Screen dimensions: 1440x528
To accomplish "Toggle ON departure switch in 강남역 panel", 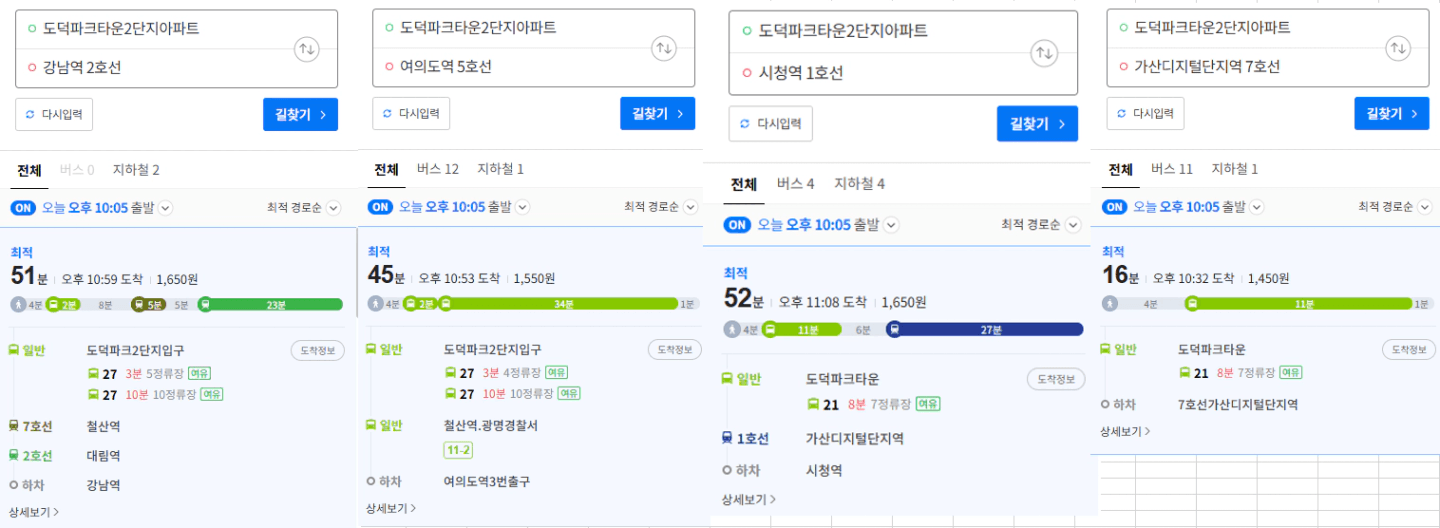I will pyautogui.click(x=23, y=208).
